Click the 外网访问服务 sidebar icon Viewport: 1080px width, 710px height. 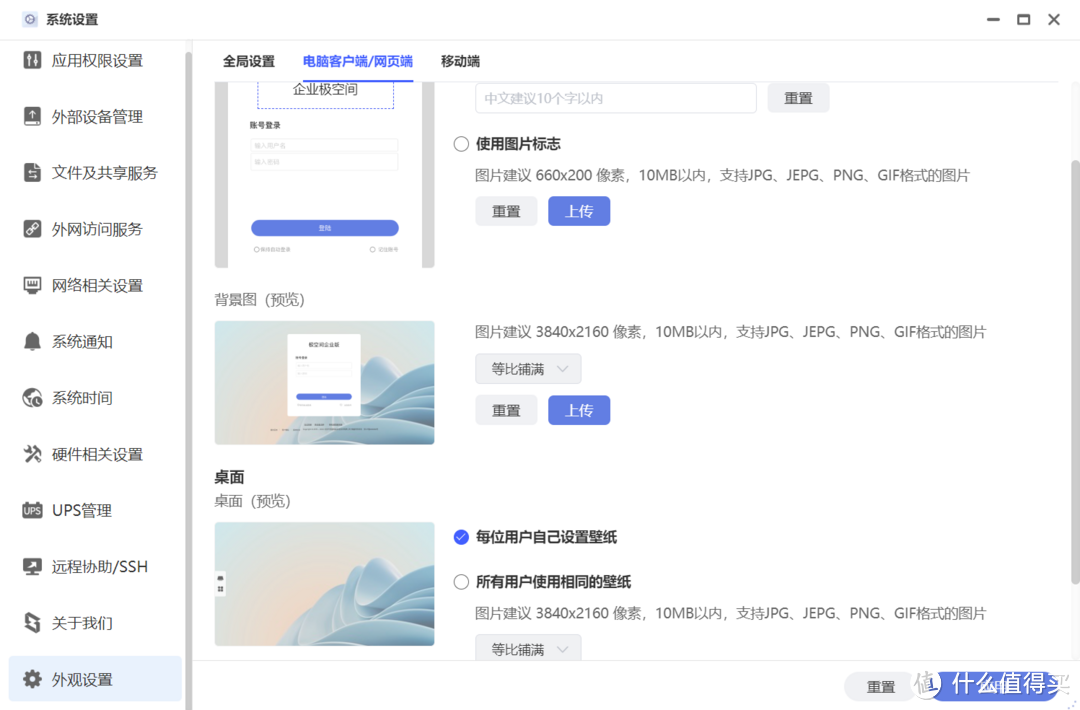[x=29, y=228]
